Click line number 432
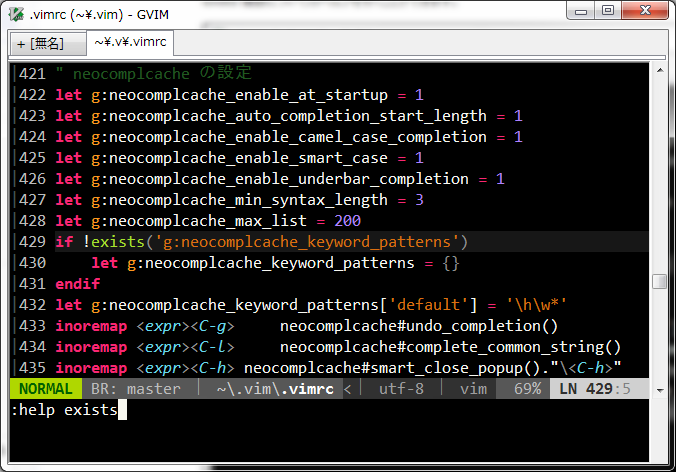This screenshot has height=472, width=676. click(32, 305)
